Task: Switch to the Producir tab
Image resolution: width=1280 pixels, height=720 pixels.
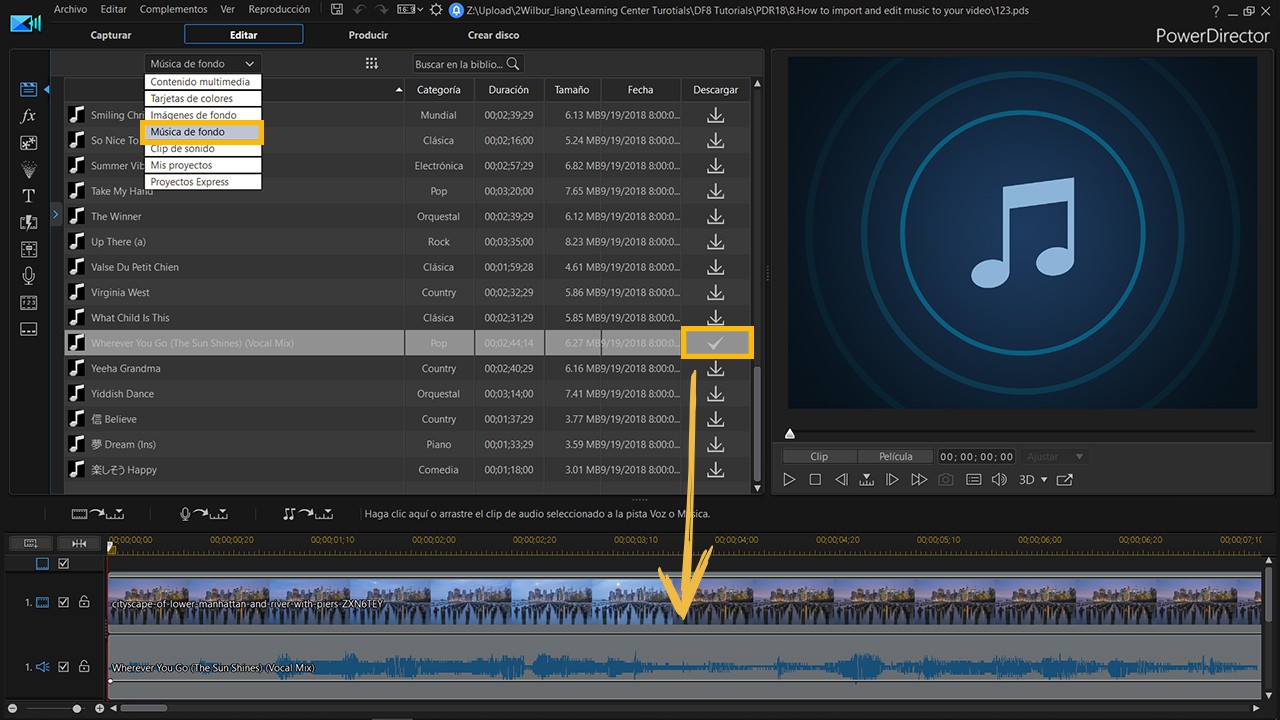Action: [x=367, y=34]
